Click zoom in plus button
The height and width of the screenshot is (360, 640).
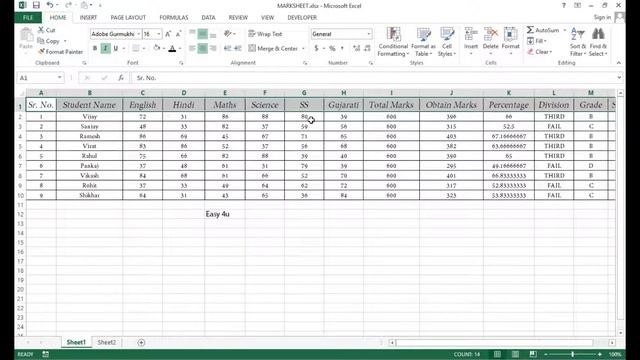[x=600, y=354]
